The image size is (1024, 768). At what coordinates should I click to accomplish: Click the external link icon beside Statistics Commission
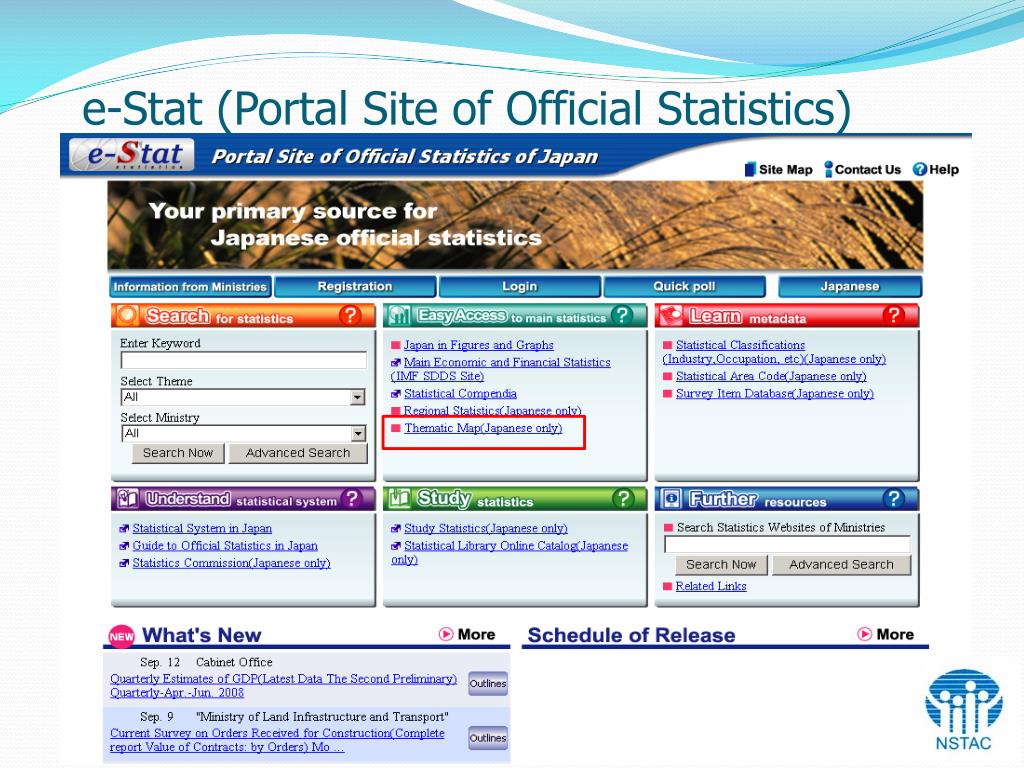point(124,563)
